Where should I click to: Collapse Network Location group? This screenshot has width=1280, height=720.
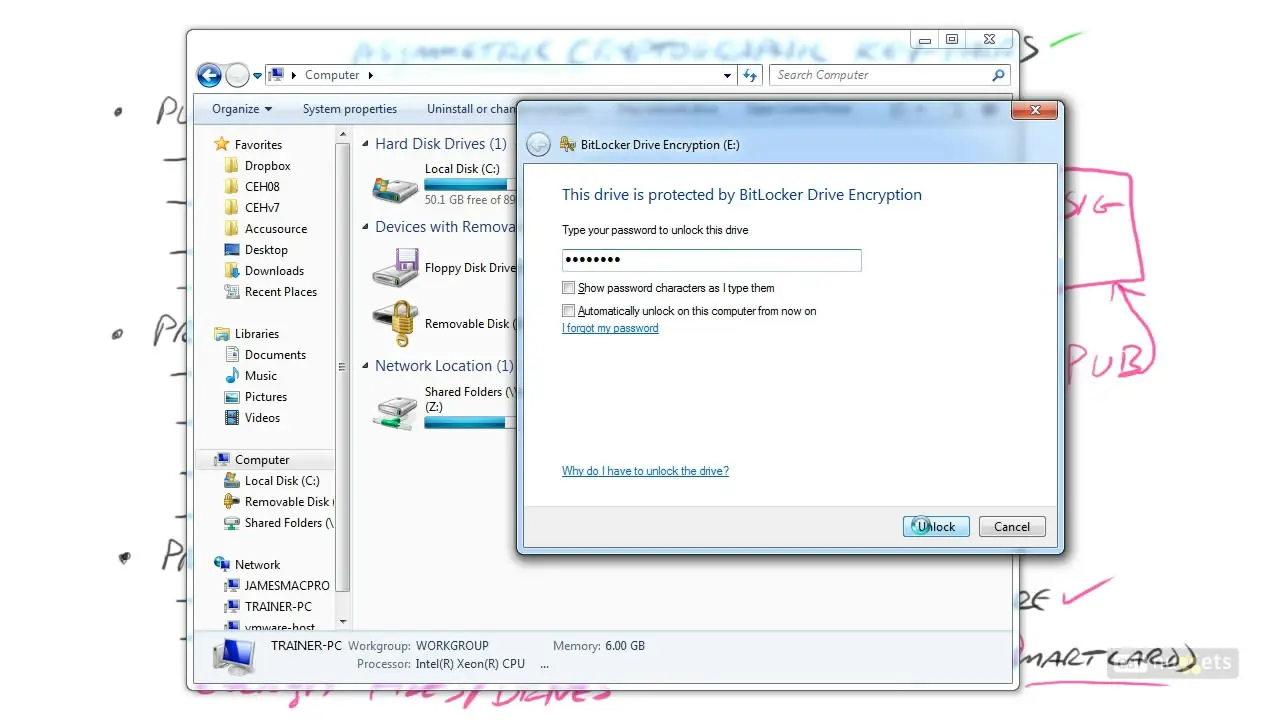pos(366,367)
